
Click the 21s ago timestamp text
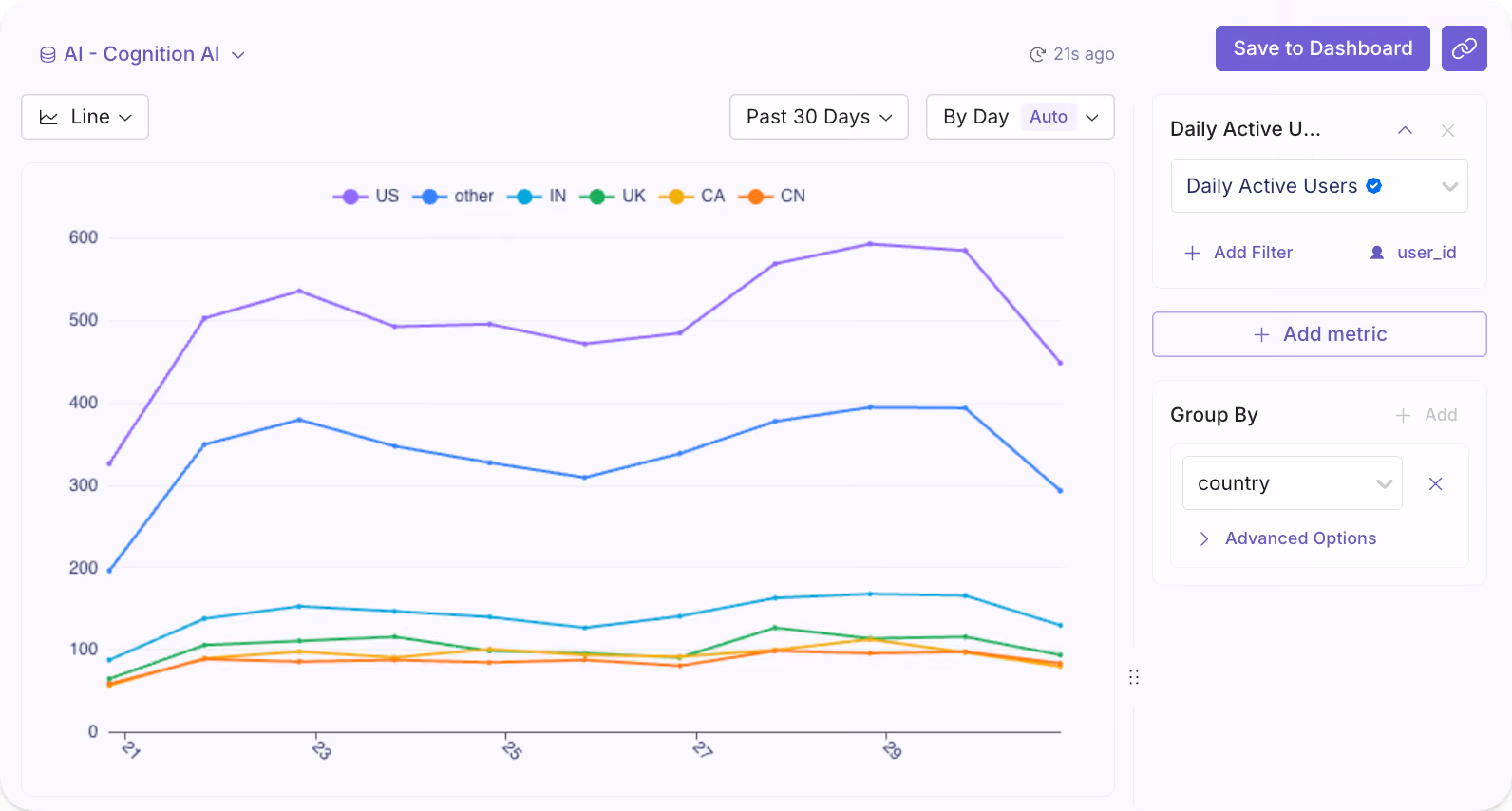(x=1084, y=54)
